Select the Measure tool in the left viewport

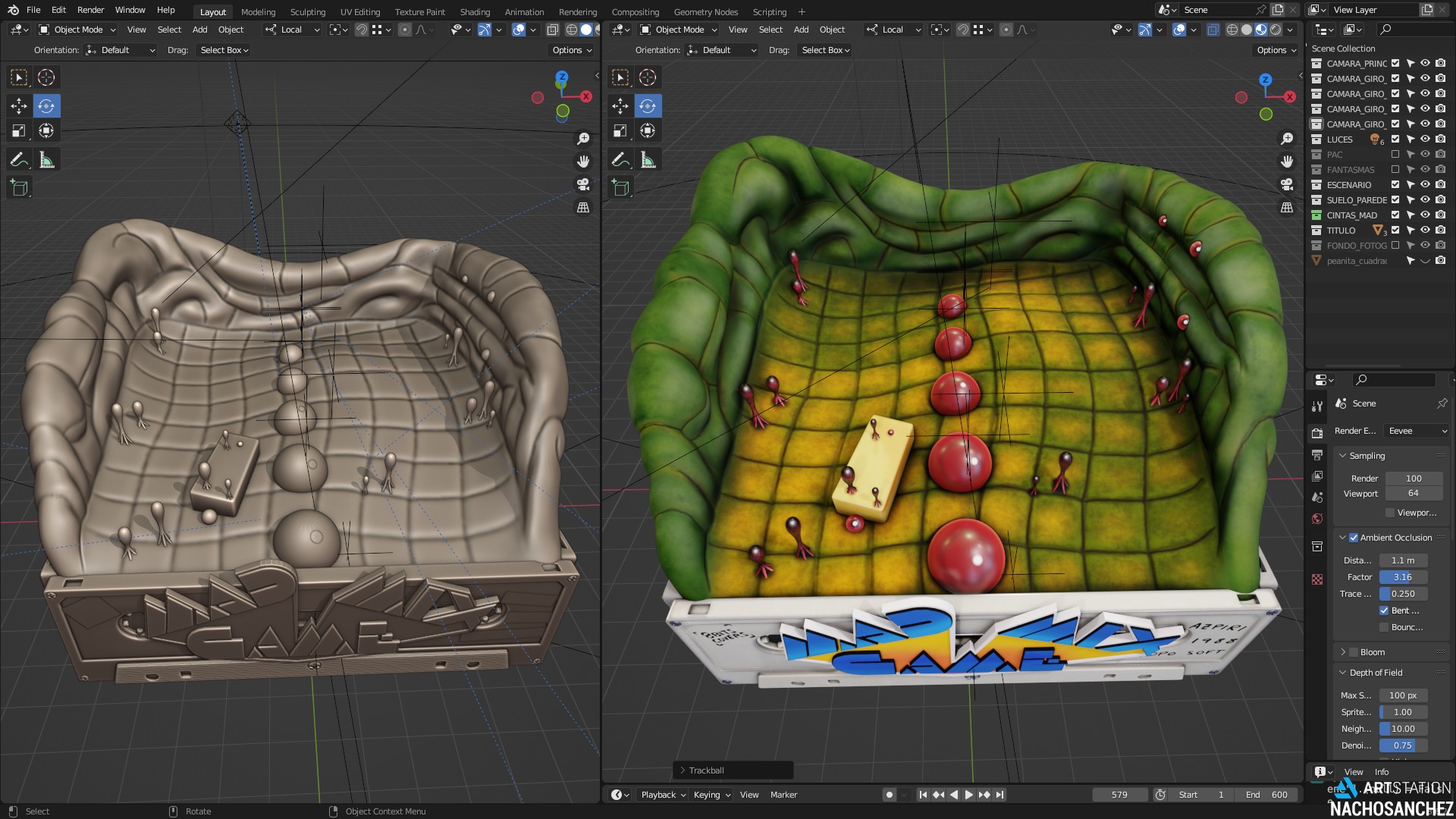tap(46, 159)
